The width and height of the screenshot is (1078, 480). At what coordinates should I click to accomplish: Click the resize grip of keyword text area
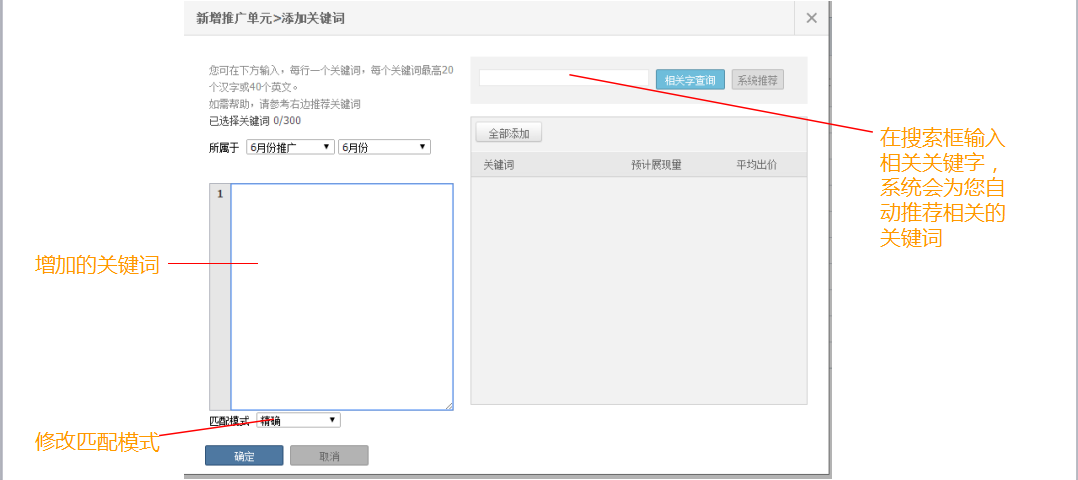click(x=449, y=406)
